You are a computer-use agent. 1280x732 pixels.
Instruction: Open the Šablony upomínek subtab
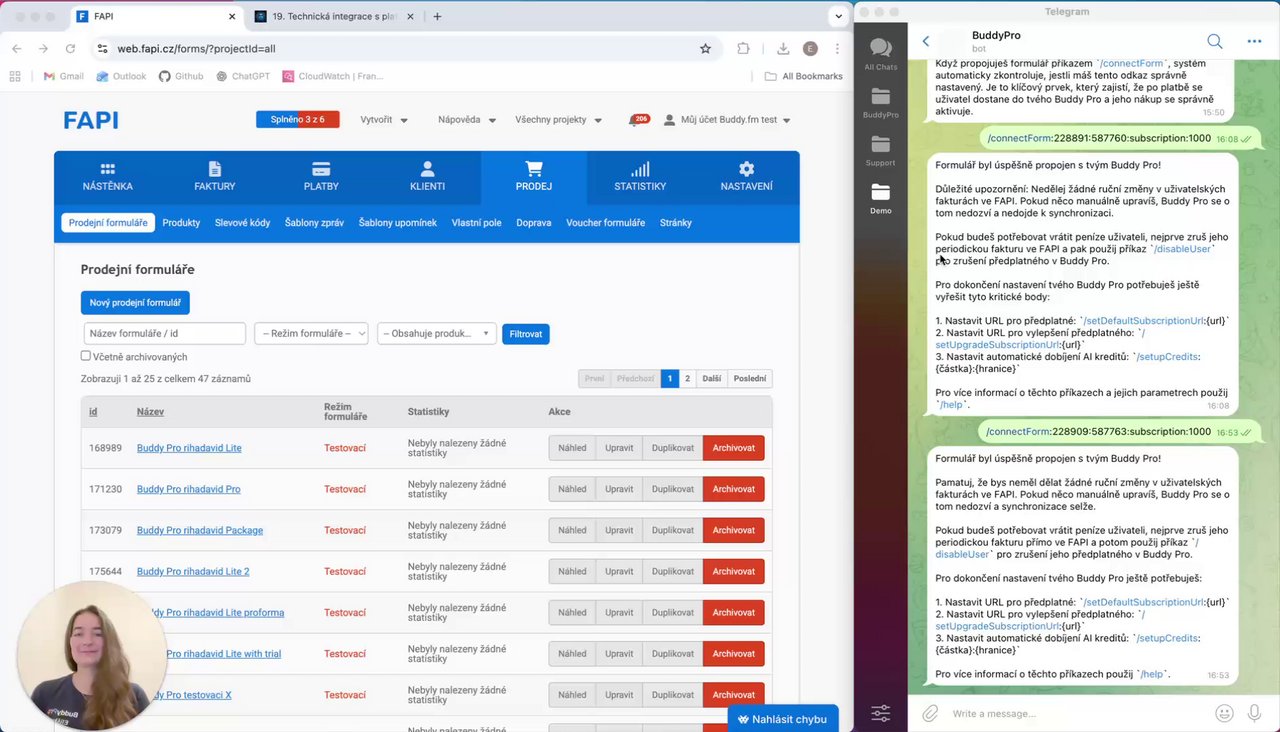(398, 223)
